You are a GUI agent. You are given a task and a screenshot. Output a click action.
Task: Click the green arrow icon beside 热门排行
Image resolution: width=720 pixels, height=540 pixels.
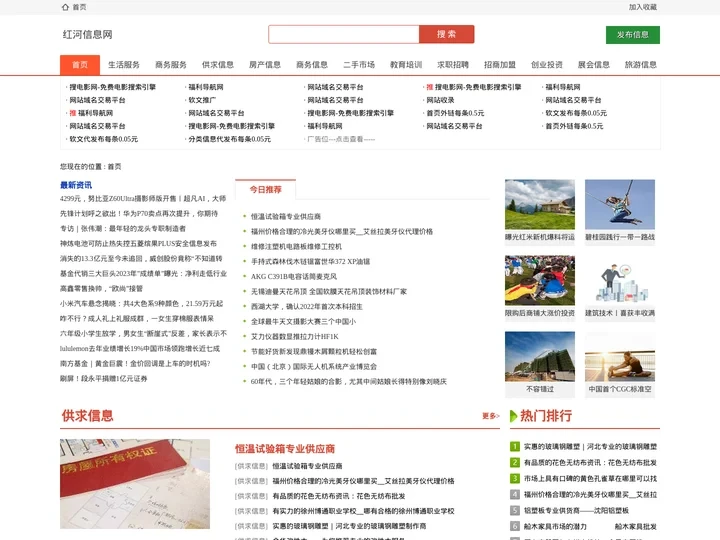[514, 416]
